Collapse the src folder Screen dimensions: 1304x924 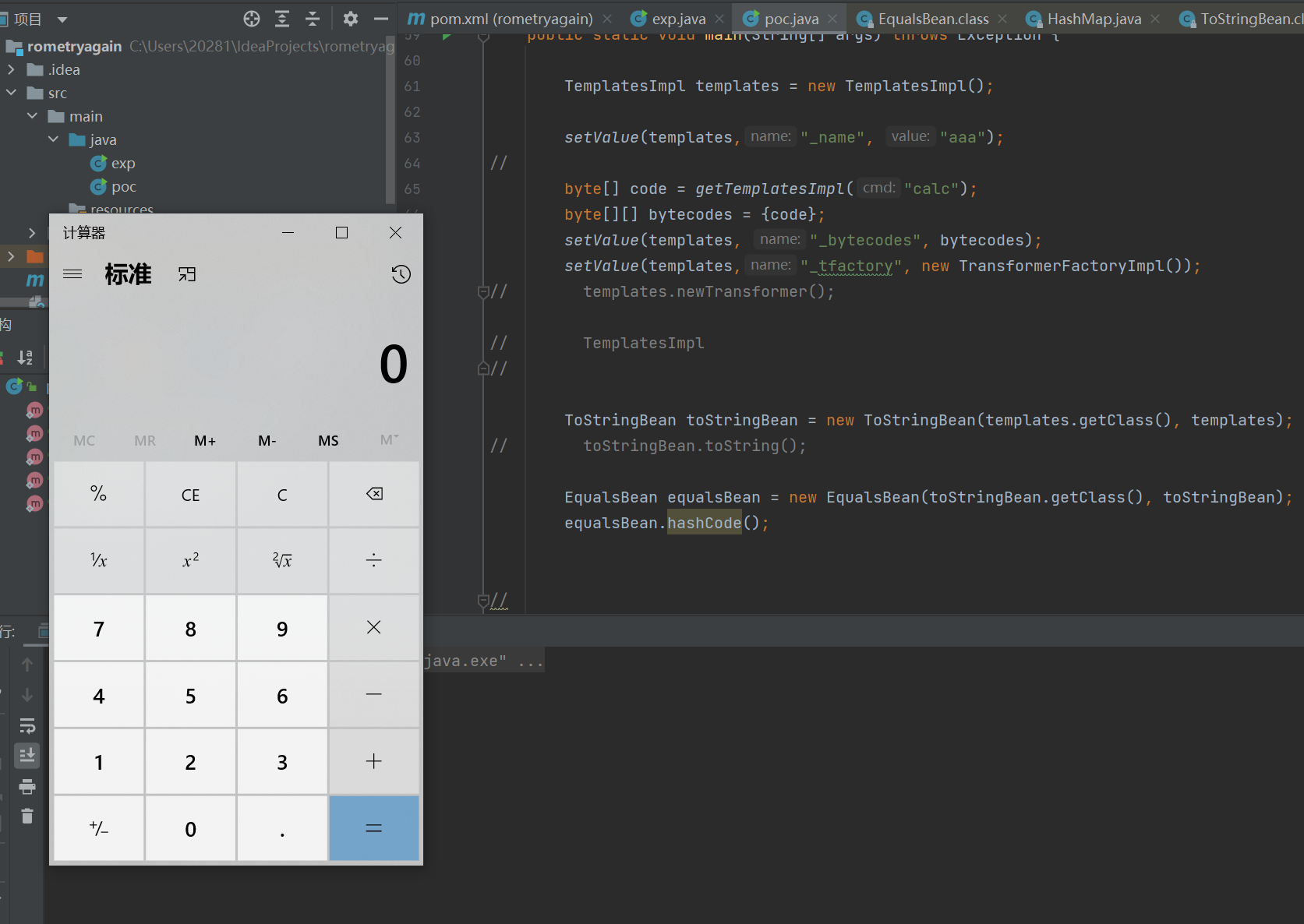click(x=11, y=93)
